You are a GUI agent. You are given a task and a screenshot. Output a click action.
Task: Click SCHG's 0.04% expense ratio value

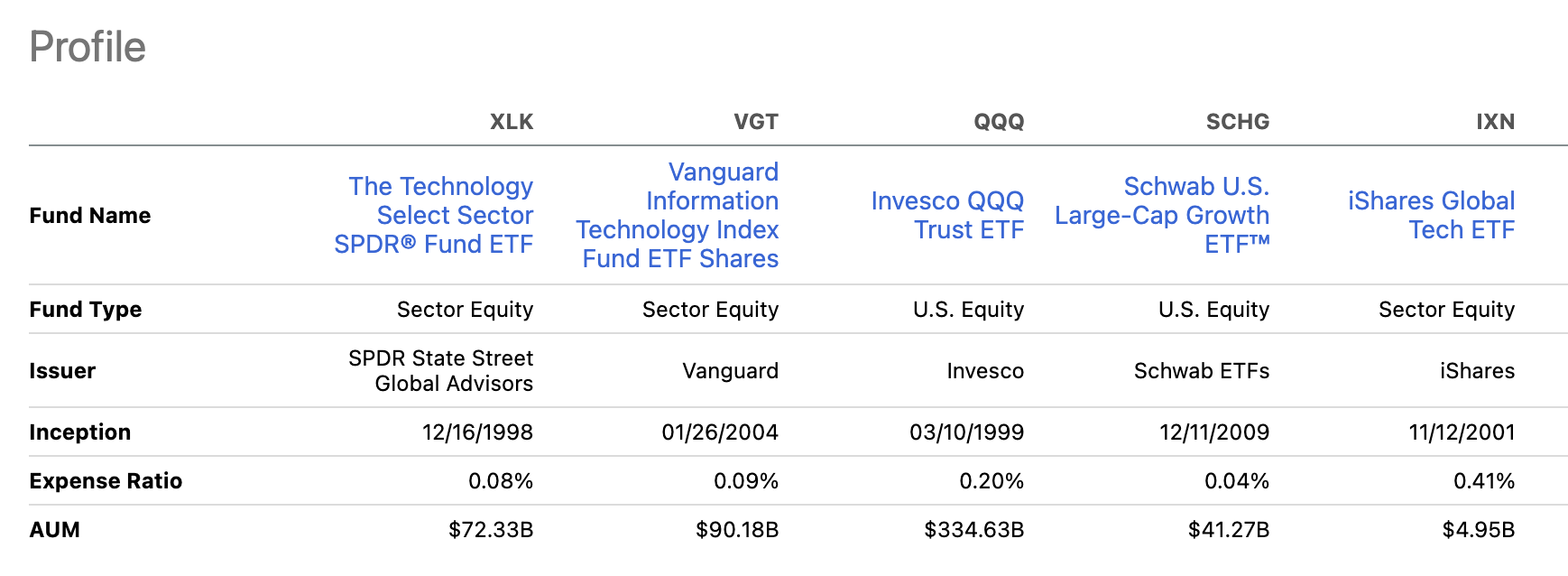pyautogui.click(x=1237, y=481)
